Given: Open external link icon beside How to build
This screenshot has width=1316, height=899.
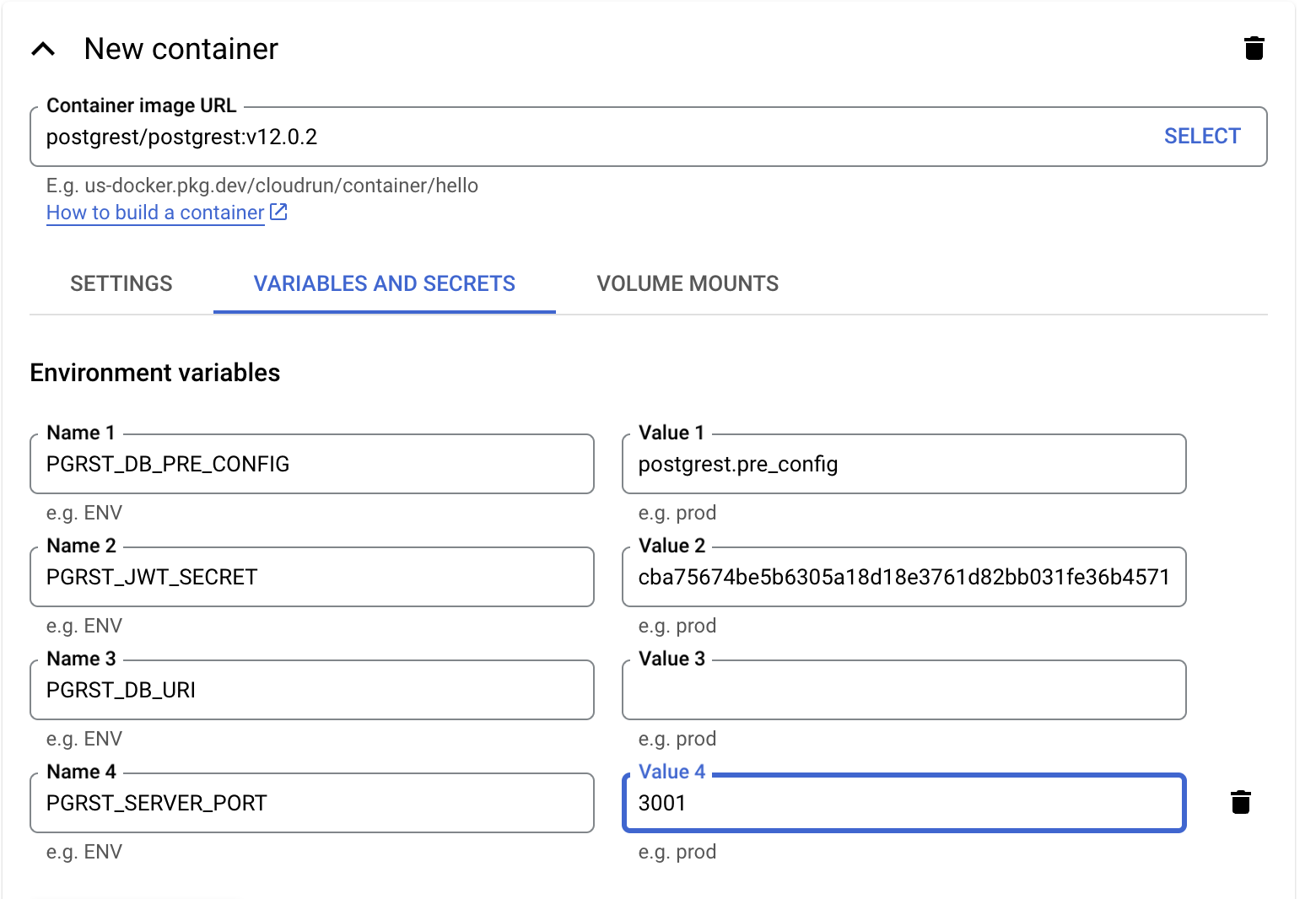Looking at the screenshot, I should 278,212.
